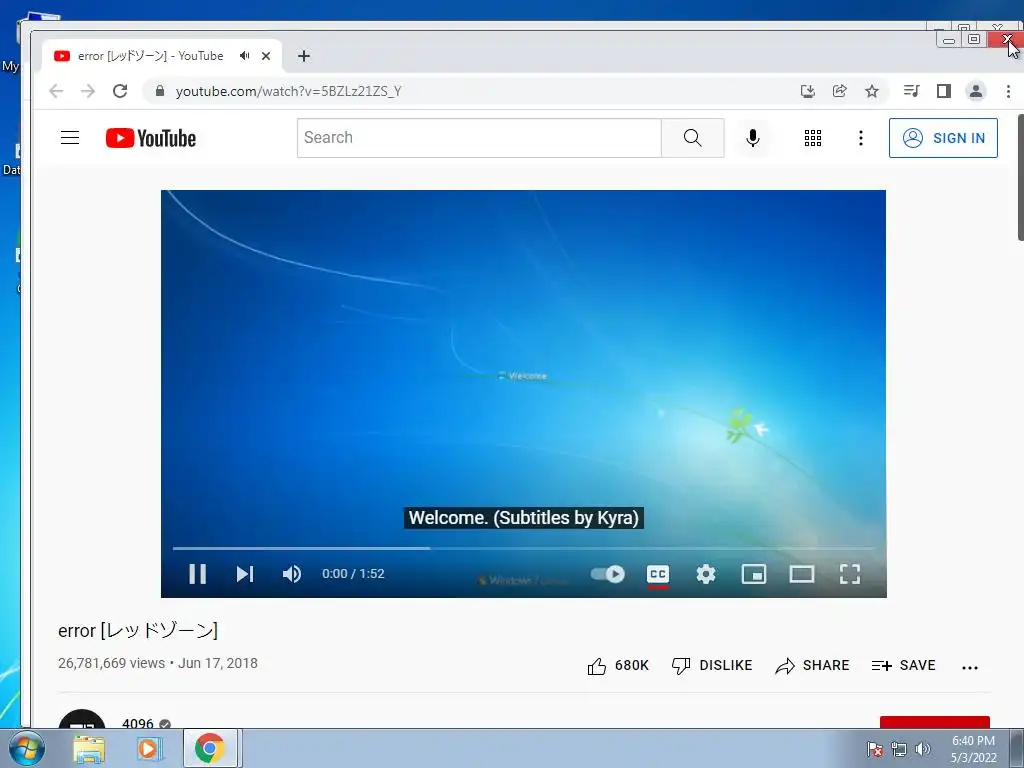Open media controls in Chrome toolbar
The height and width of the screenshot is (768, 1024).
pyautogui.click(x=912, y=91)
